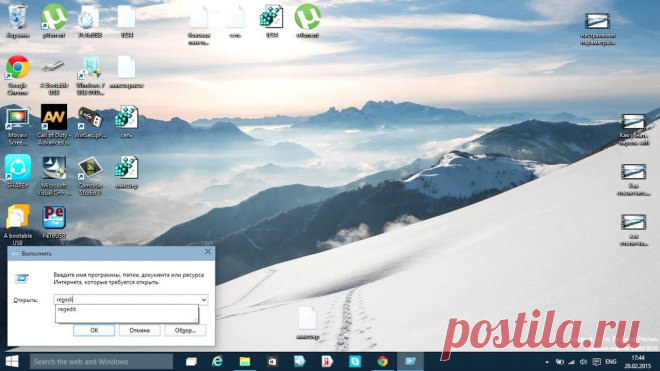The image size is (660, 371).
Task: Select the uTorrent shortcut beside Recycle Bin
Action: [x=54, y=20]
